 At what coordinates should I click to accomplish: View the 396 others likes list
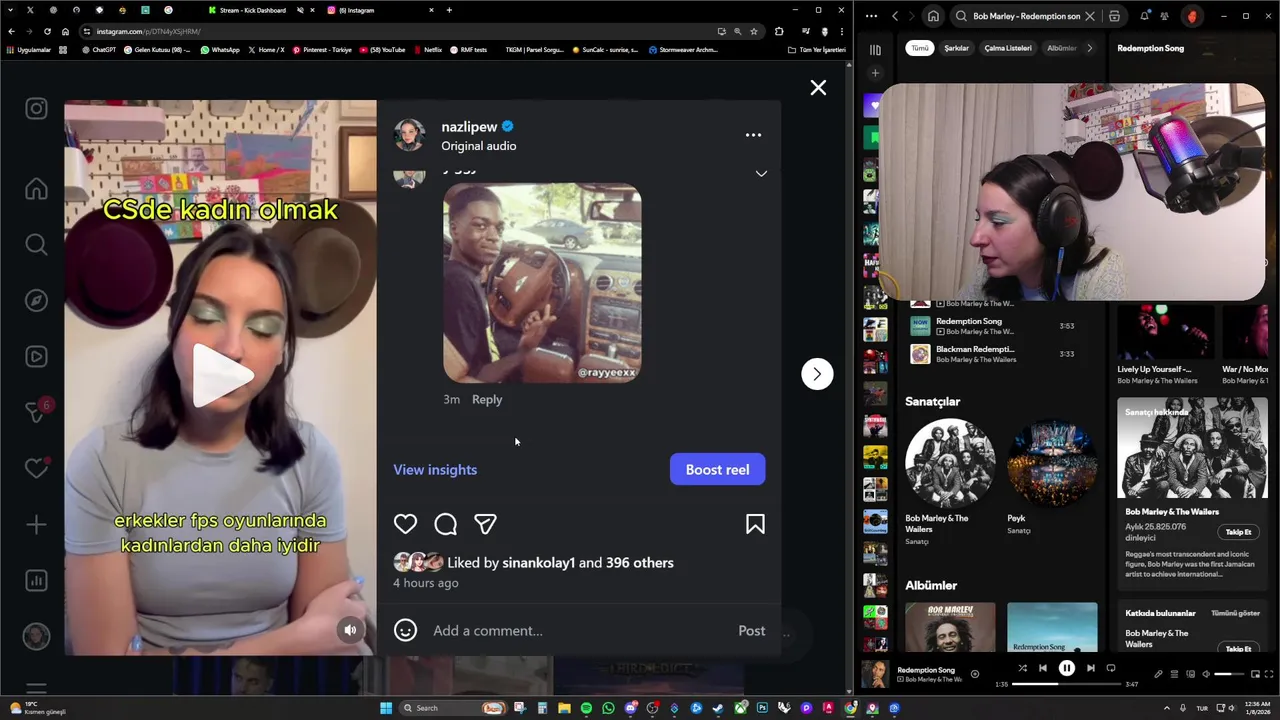click(x=640, y=563)
